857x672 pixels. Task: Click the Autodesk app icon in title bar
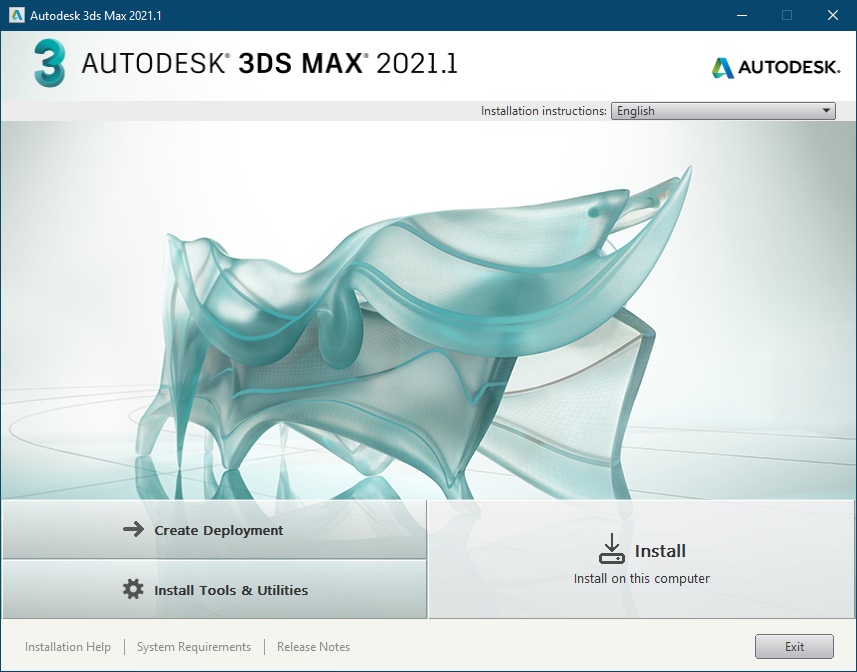16,15
